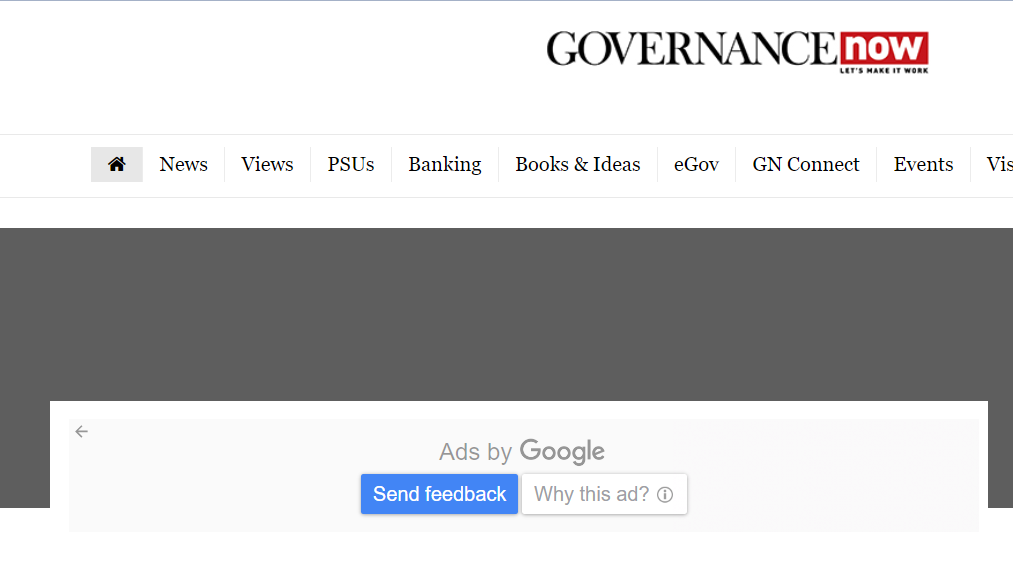Screen dimensions: 1013x565
Task: Open Books & Ideas section
Action: pos(578,165)
